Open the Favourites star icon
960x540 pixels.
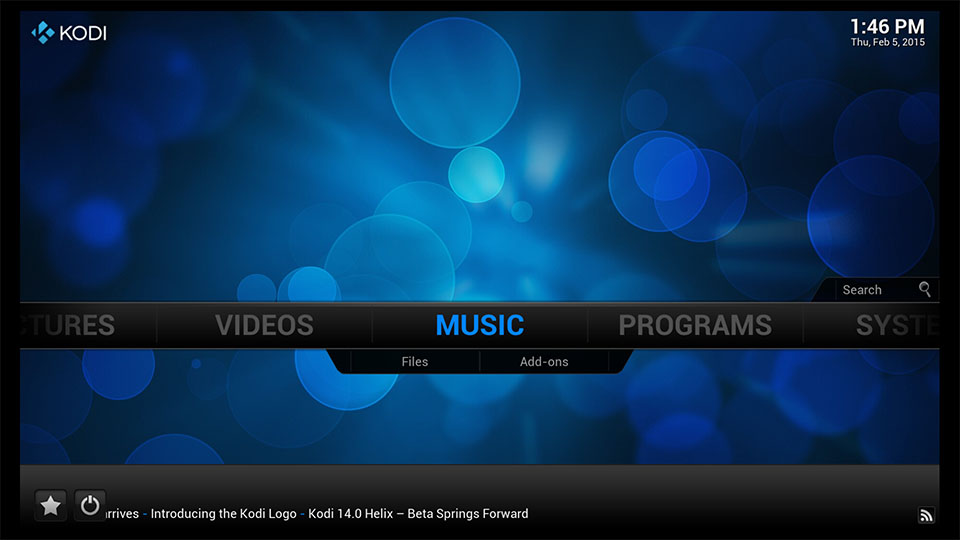click(50, 506)
